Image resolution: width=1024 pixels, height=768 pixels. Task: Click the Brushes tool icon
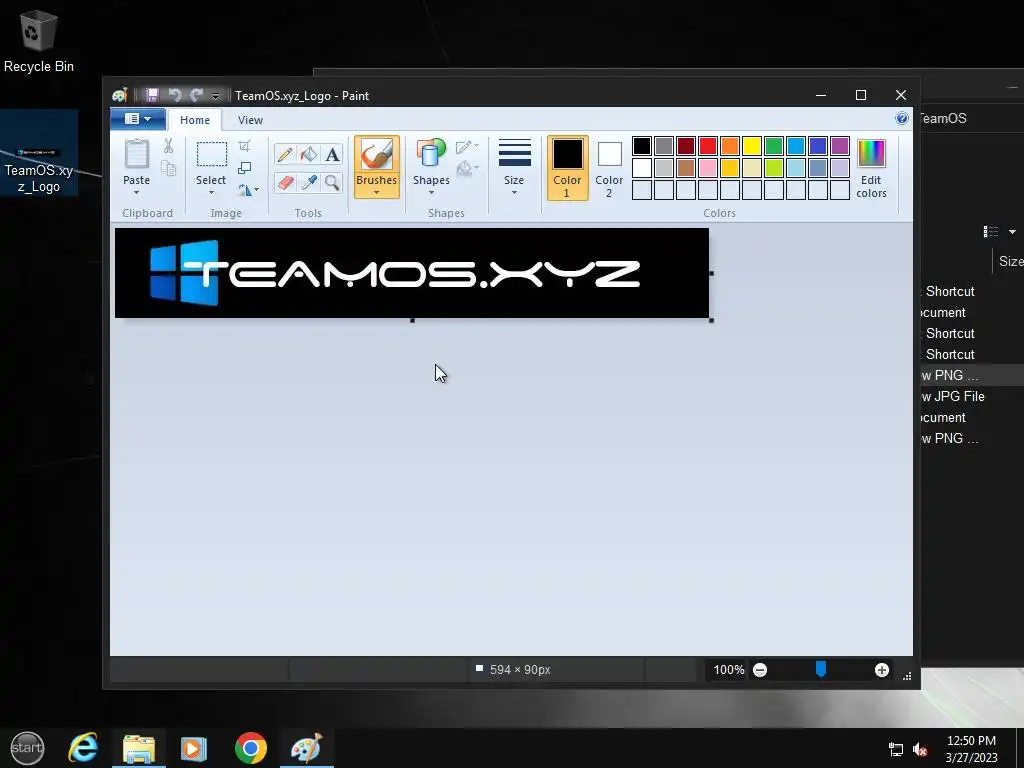377,155
